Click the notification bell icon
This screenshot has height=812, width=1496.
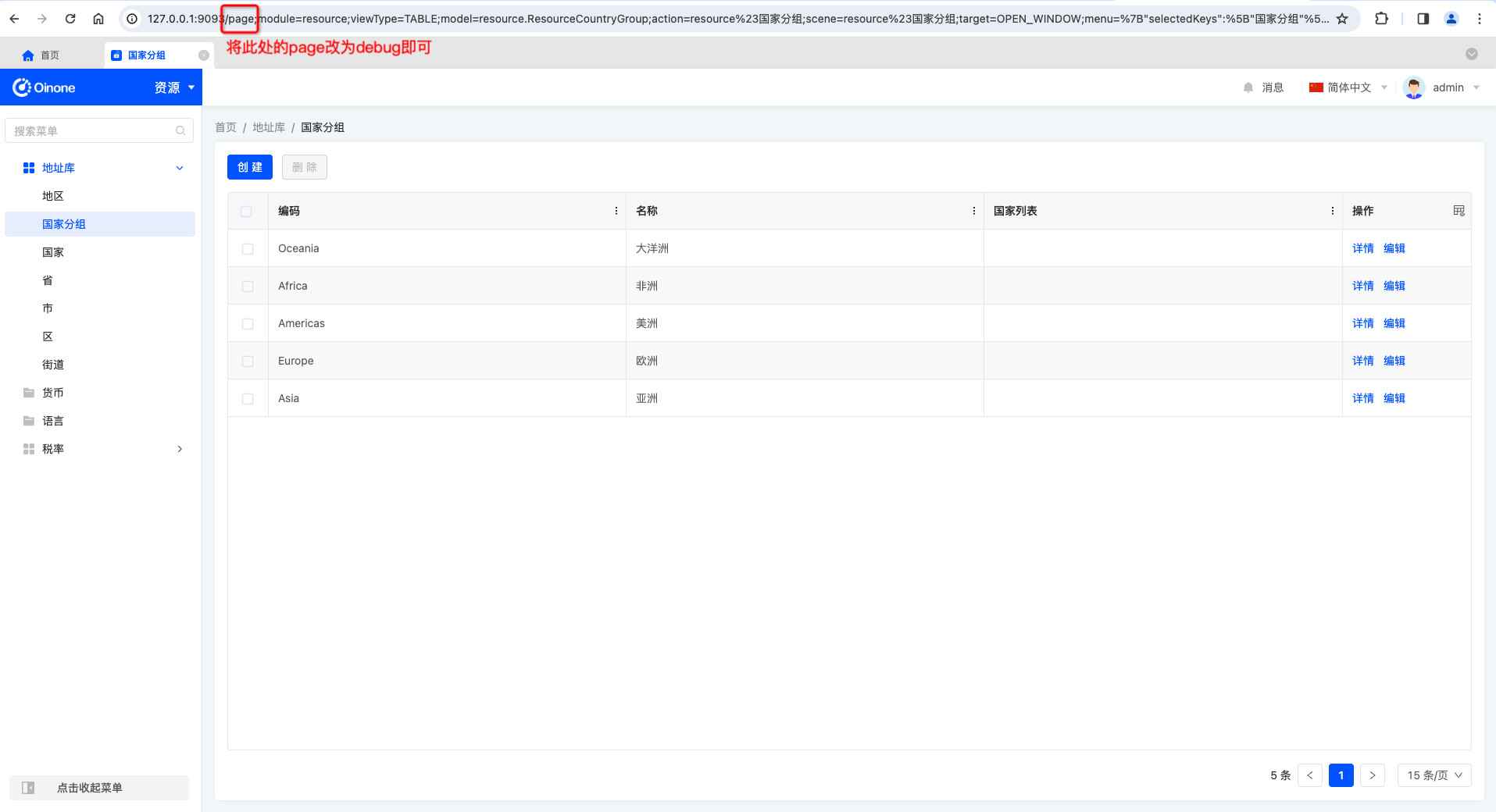pyautogui.click(x=1248, y=87)
